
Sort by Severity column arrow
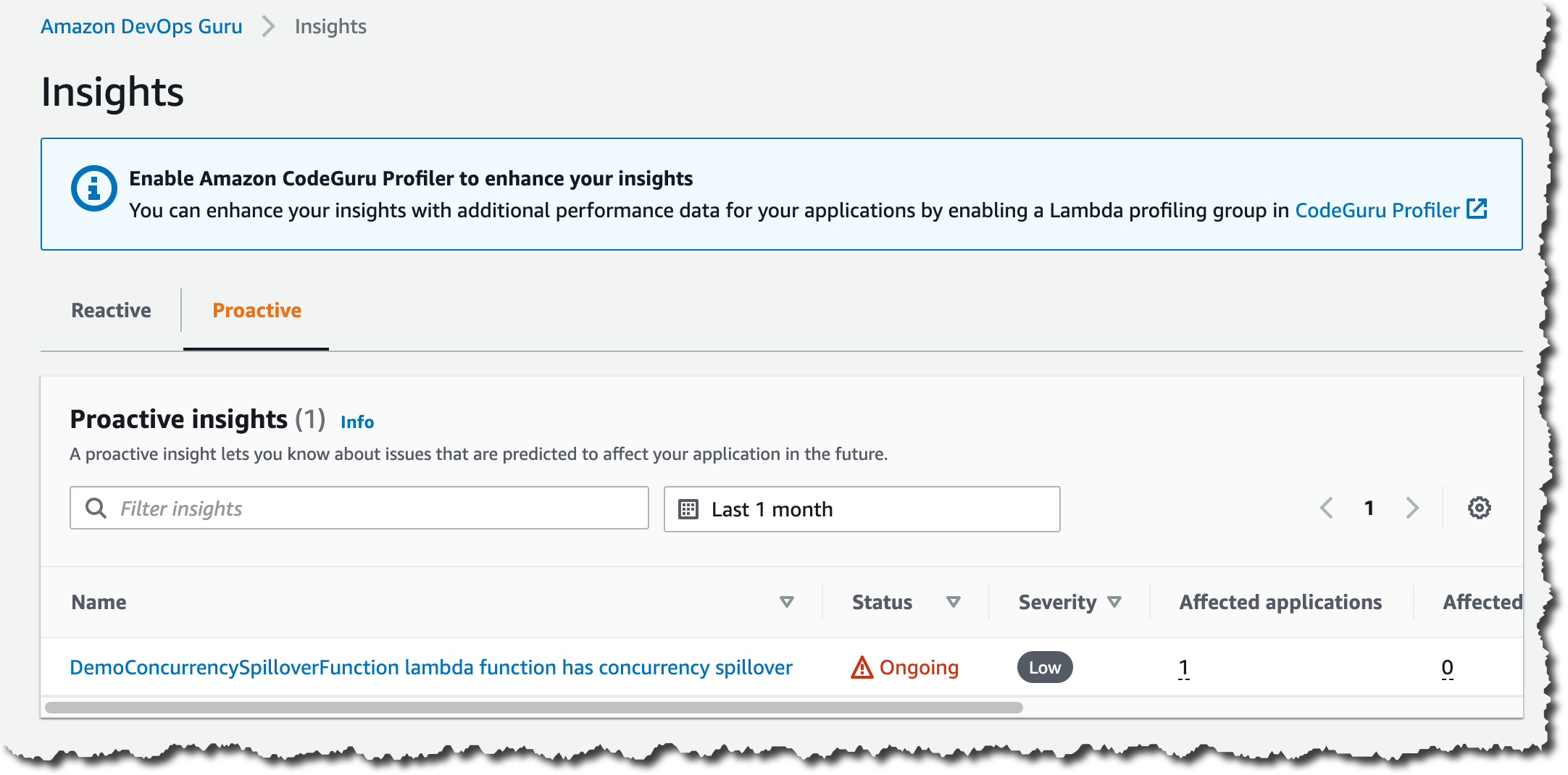tap(1114, 602)
